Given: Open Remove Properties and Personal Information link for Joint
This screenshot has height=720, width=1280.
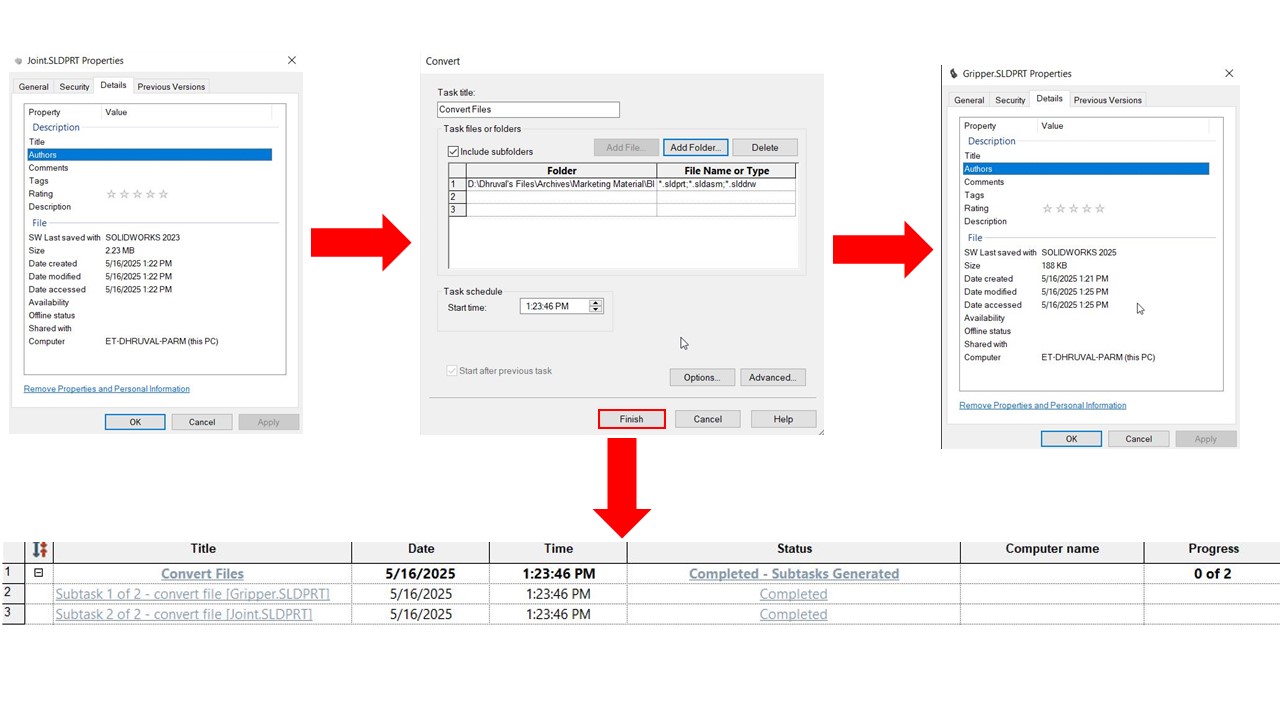Looking at the screenshot, I should [106, 389].
